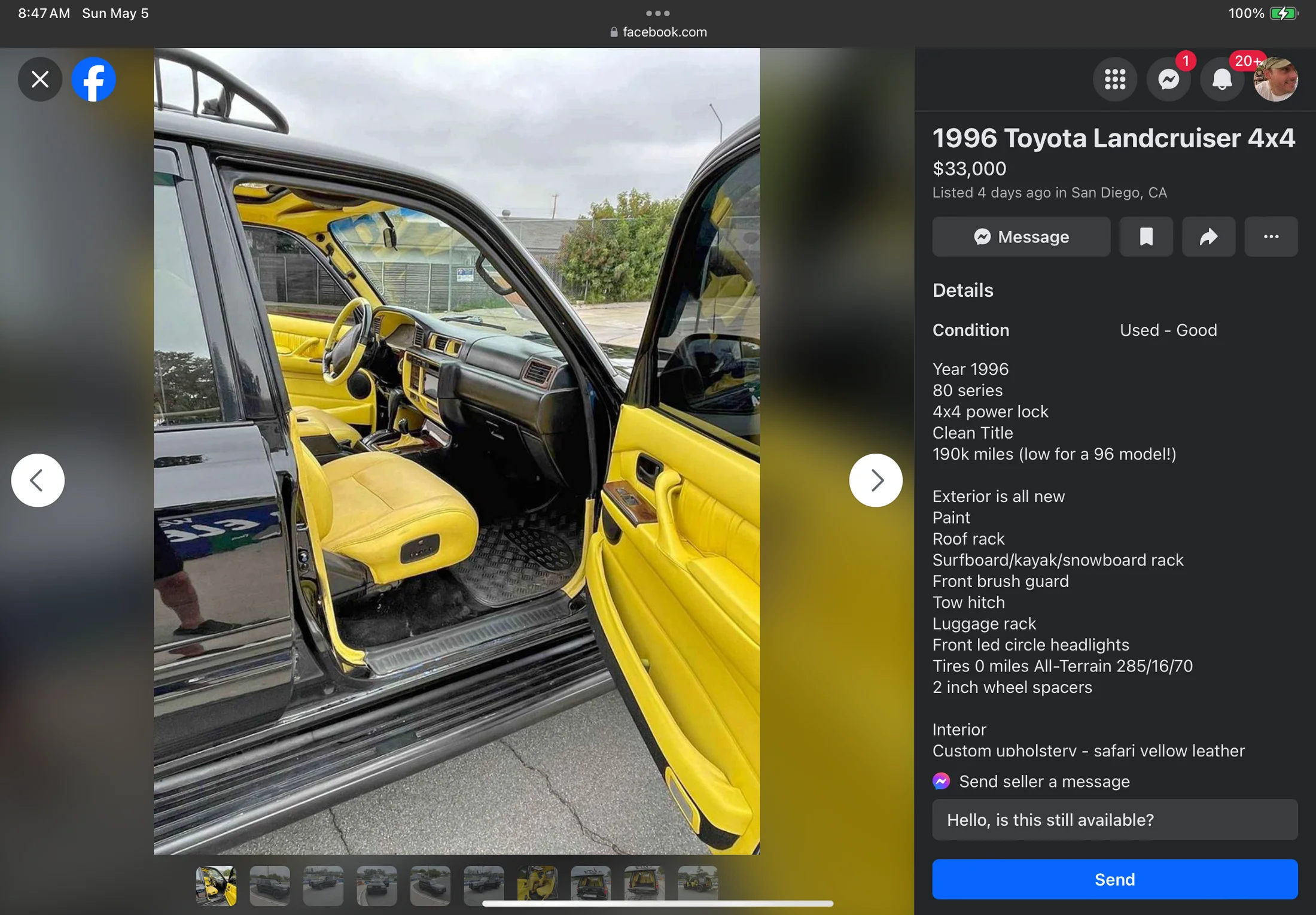Click the $33,000 price text
This screenshot has height=915, width=1316.
pos(969,169)
